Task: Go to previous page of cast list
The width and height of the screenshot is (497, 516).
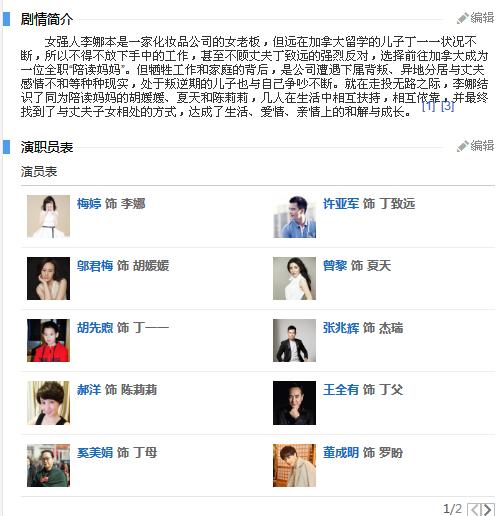Action: [475, 509]
